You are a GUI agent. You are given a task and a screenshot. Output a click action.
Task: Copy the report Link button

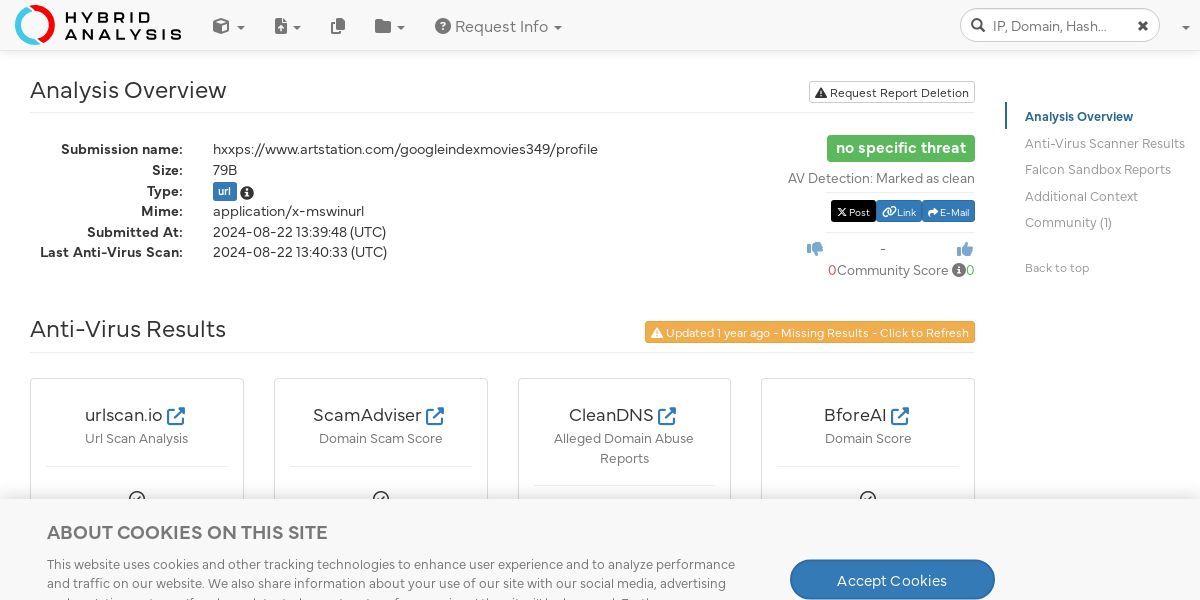tap(899, 212)
